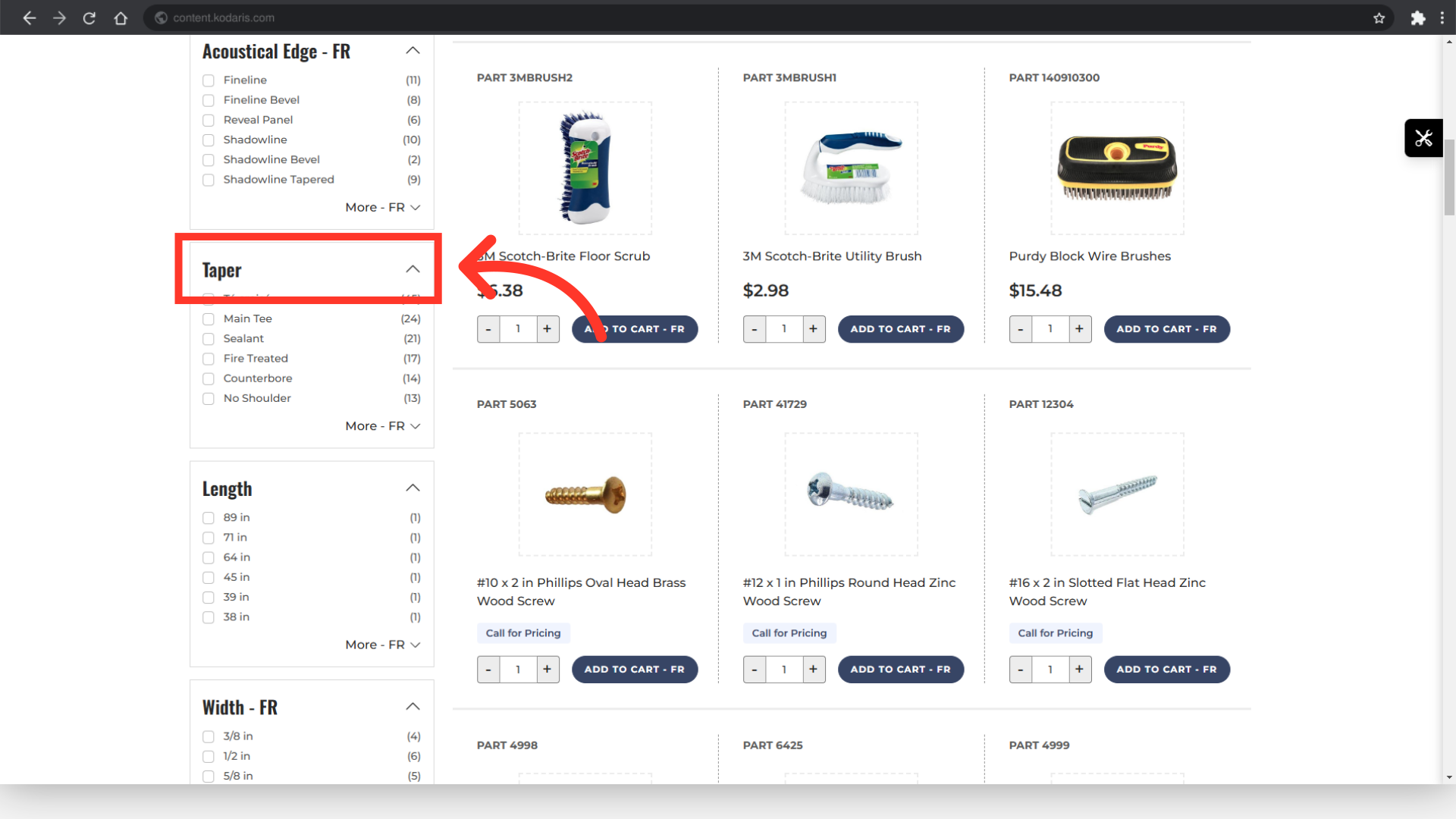Collapse the Acoustical Edge - FR section
The height and width of the screenshot is (819, 1456).
point(413,51)
